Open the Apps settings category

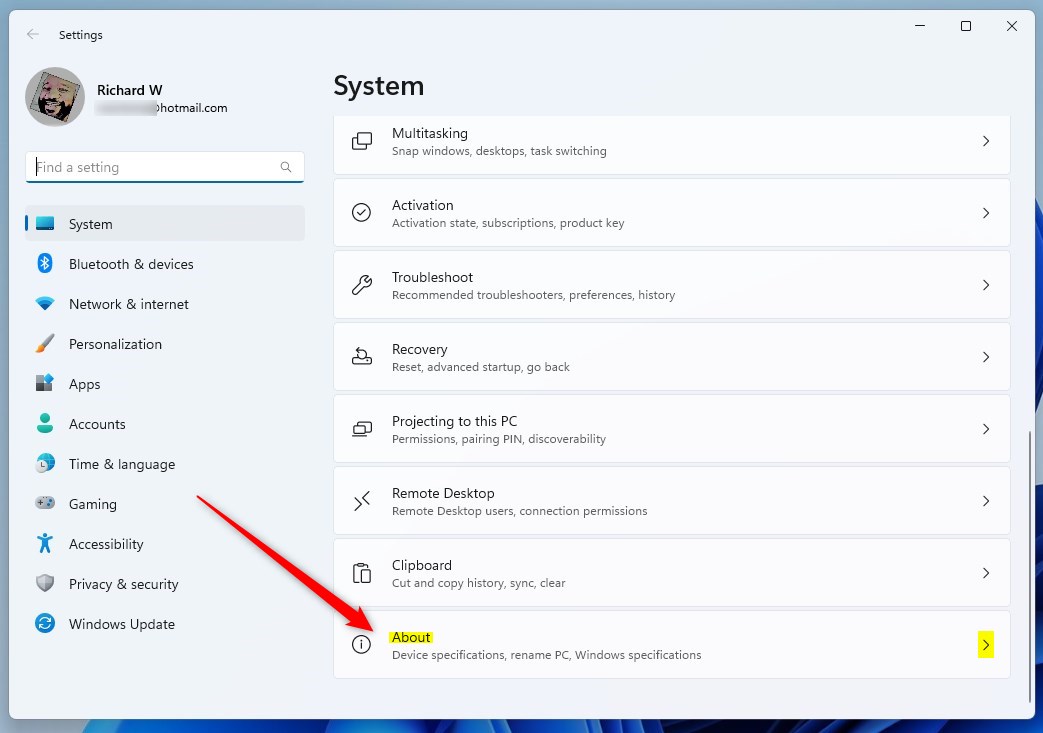85,384
